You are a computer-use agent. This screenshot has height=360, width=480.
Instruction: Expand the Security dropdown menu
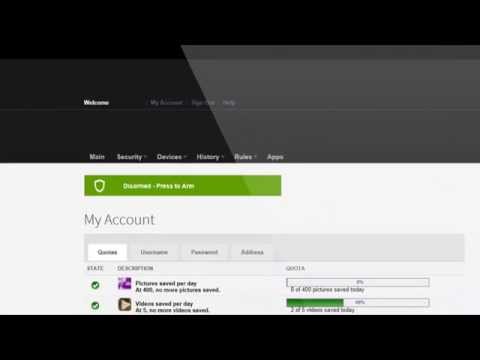click(131, 157)
